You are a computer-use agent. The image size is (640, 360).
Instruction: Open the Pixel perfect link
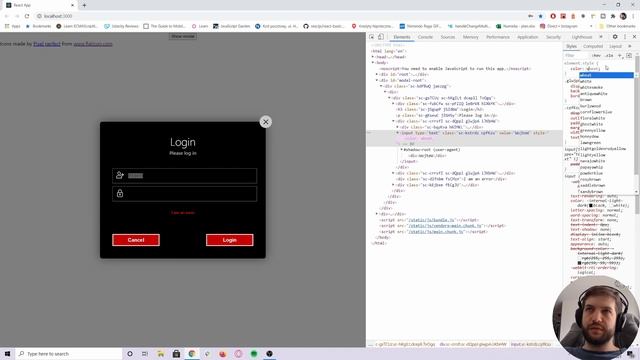(47, 44)
